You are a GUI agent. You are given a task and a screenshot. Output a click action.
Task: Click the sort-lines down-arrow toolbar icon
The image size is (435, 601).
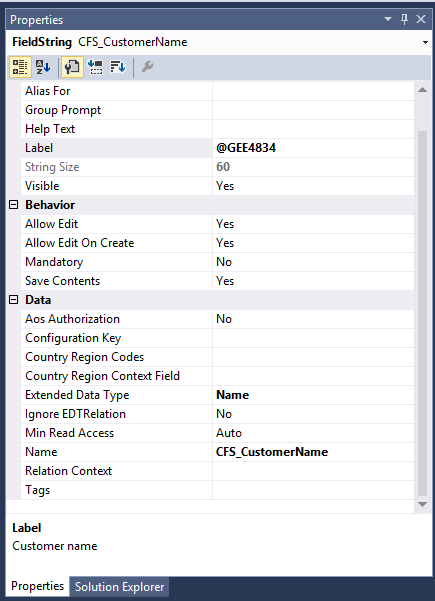pos(118,67)
